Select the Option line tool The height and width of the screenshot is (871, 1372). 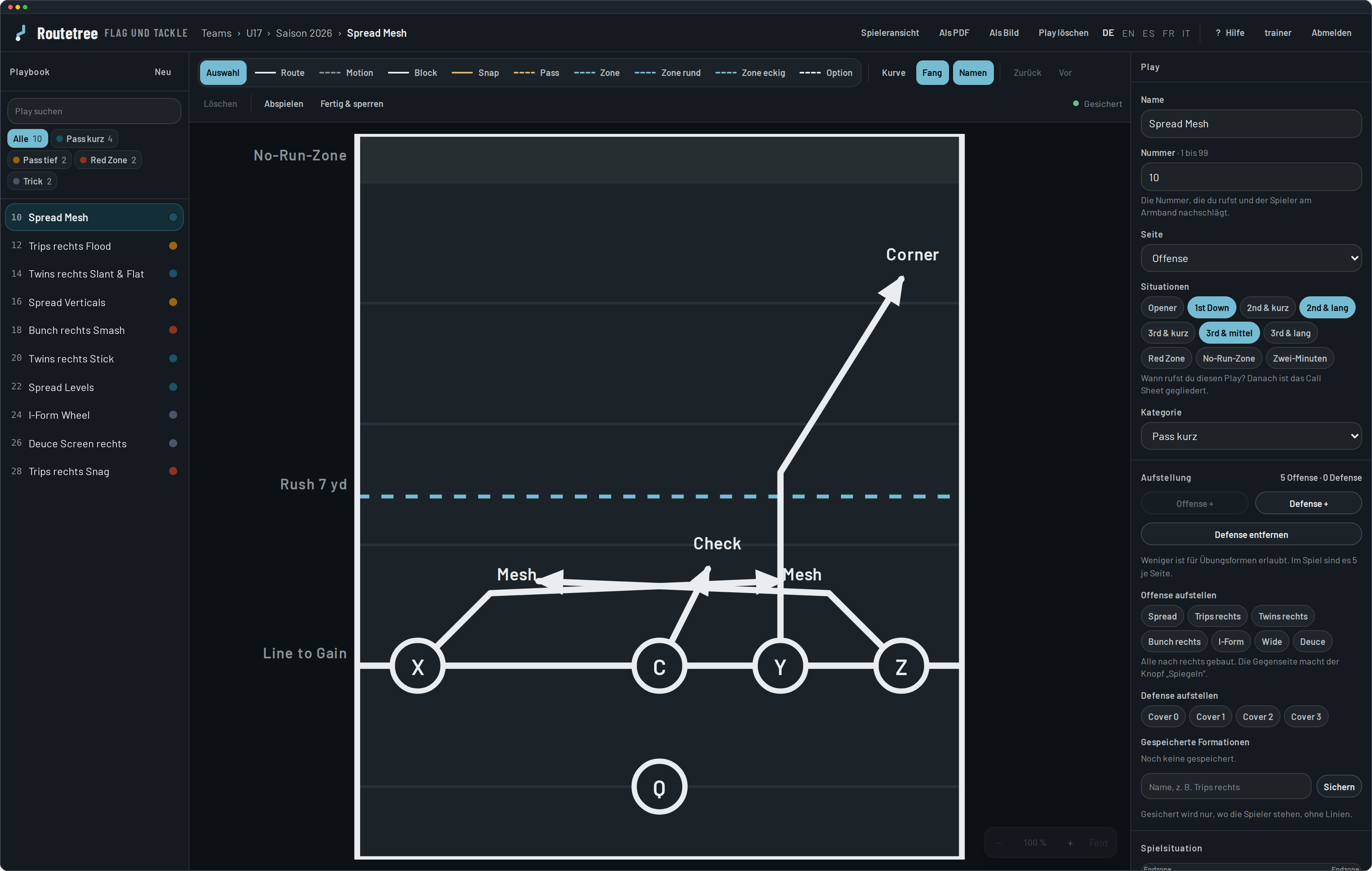(826, 73)
